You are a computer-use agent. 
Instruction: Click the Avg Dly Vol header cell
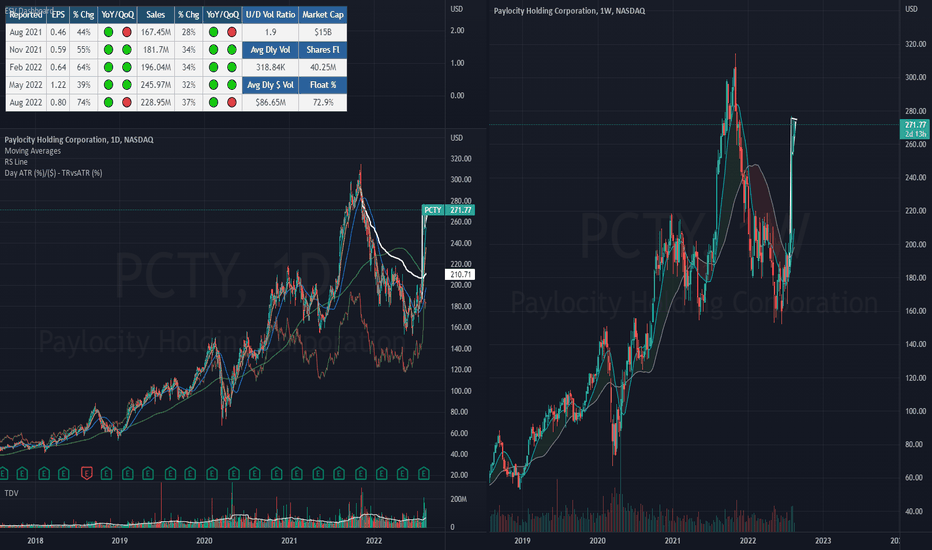[x=270, y=50]
